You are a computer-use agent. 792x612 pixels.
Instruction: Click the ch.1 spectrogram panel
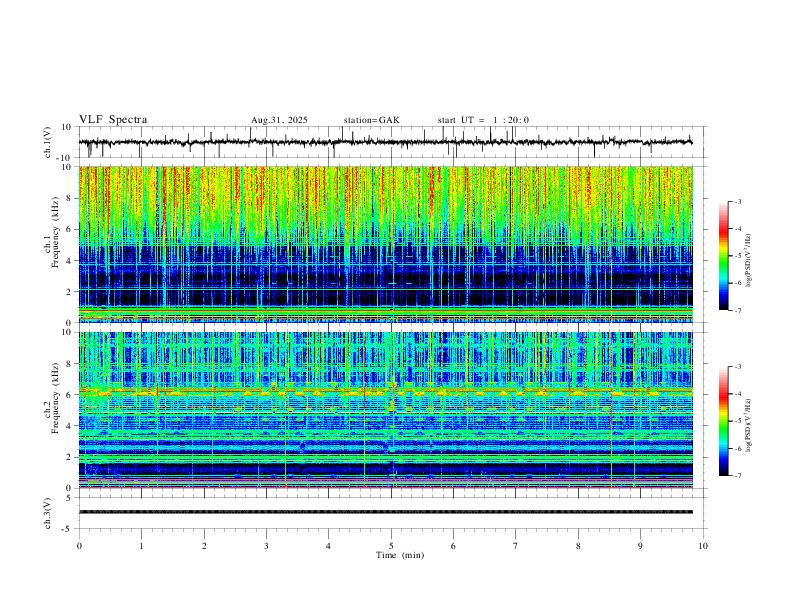[386, 244]
